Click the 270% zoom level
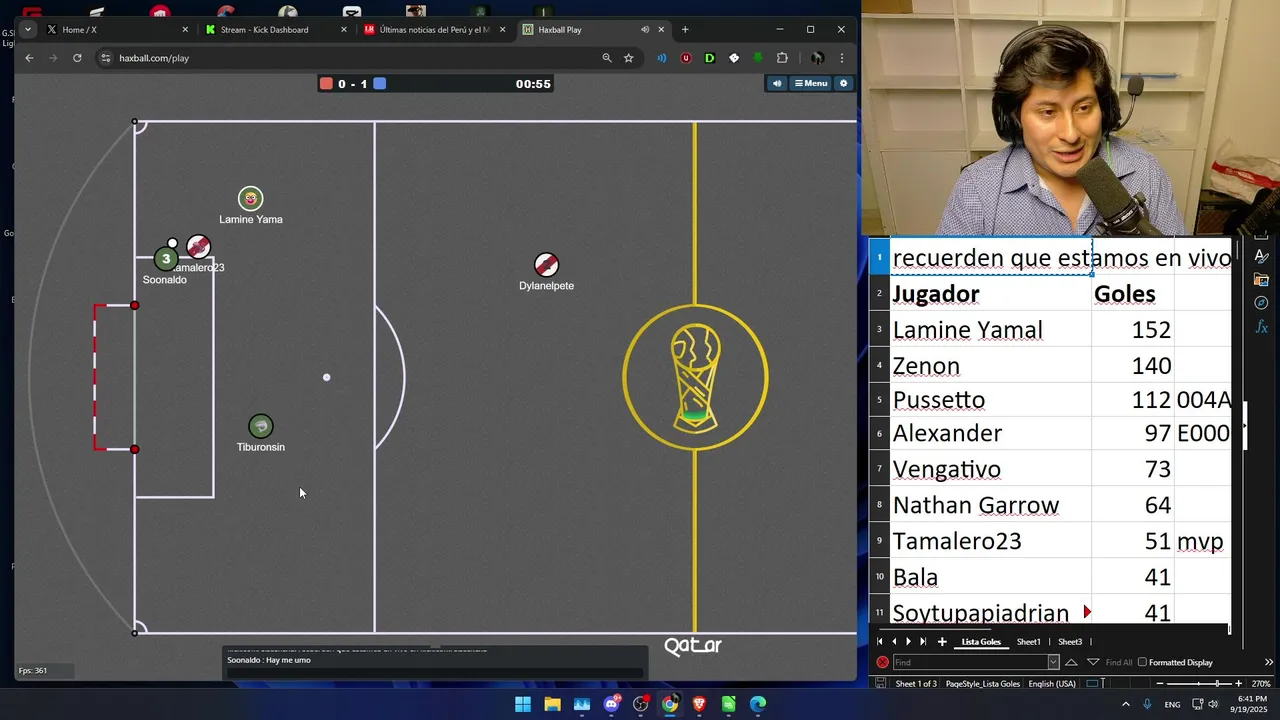Viewport: 1280px width, 720px height. pyautogui.click(x=1261, y=684)
